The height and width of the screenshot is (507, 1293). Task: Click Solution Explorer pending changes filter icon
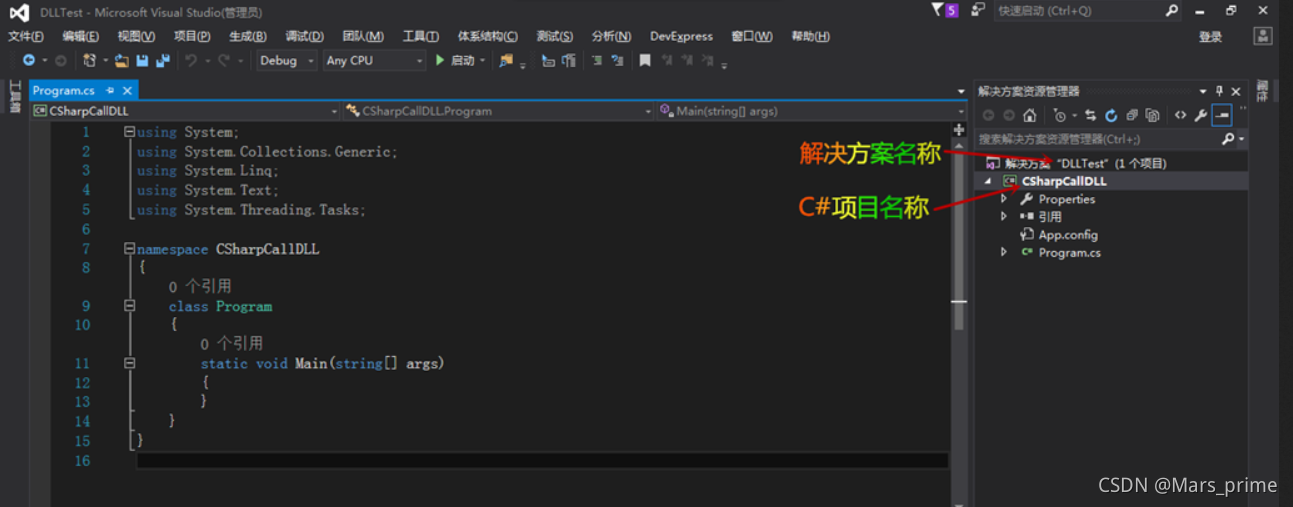point(1061,115)
